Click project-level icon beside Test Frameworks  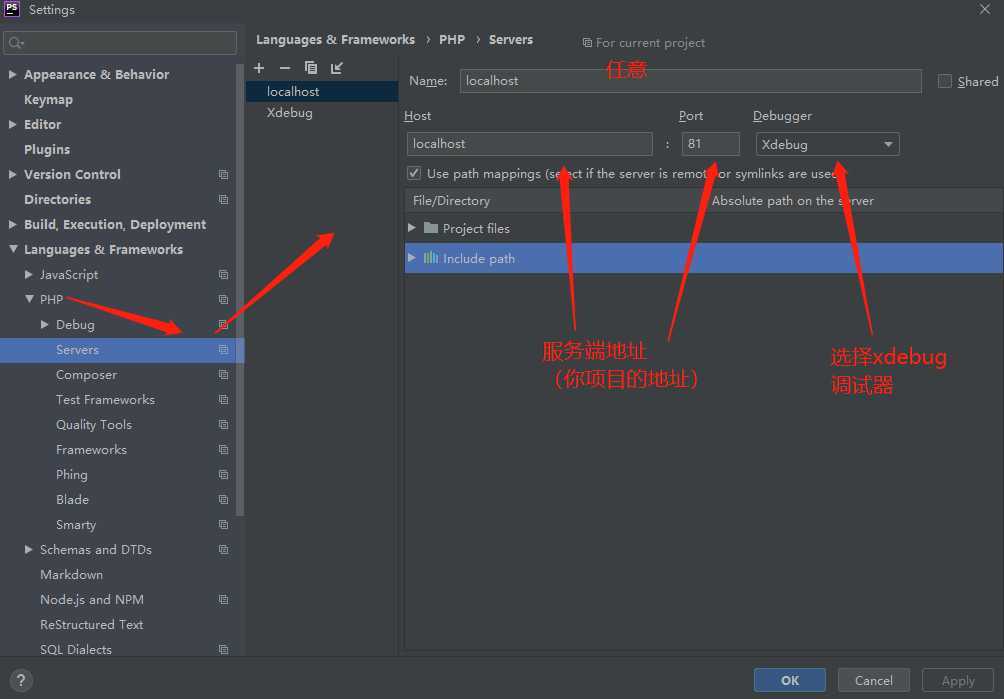click(x=223, y=399)
